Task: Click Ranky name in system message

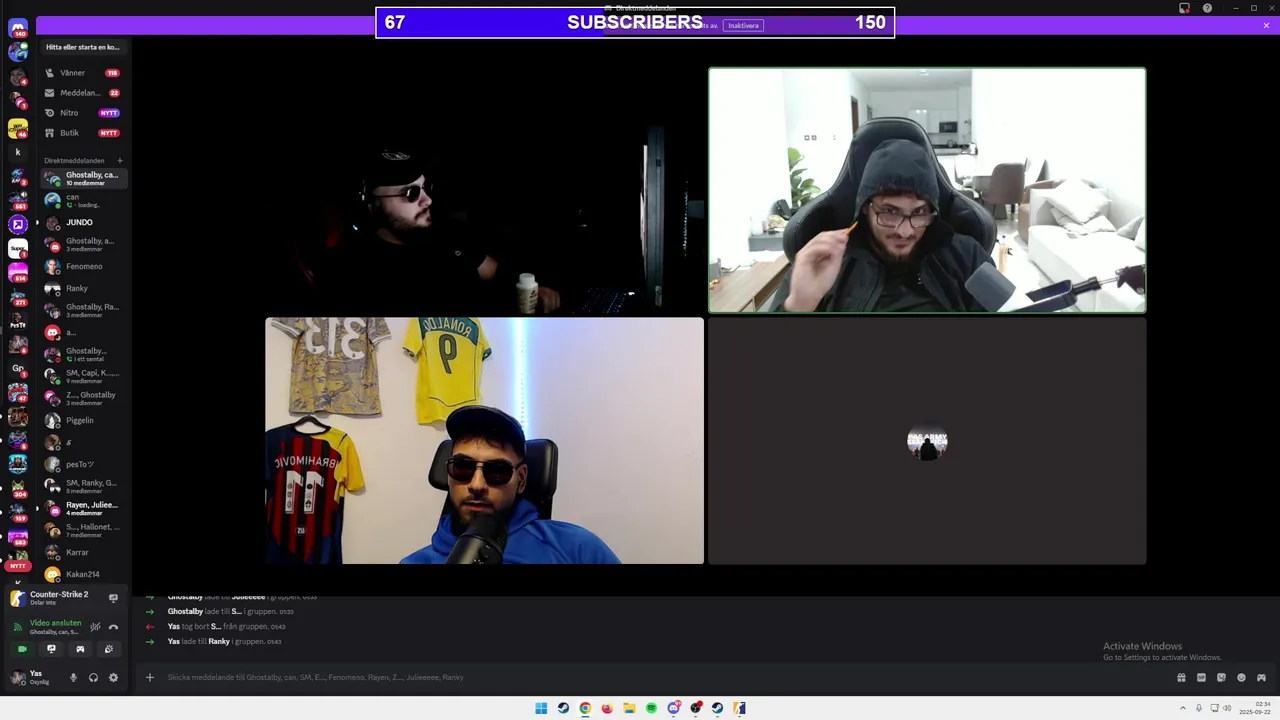Action: pos(219,641)
